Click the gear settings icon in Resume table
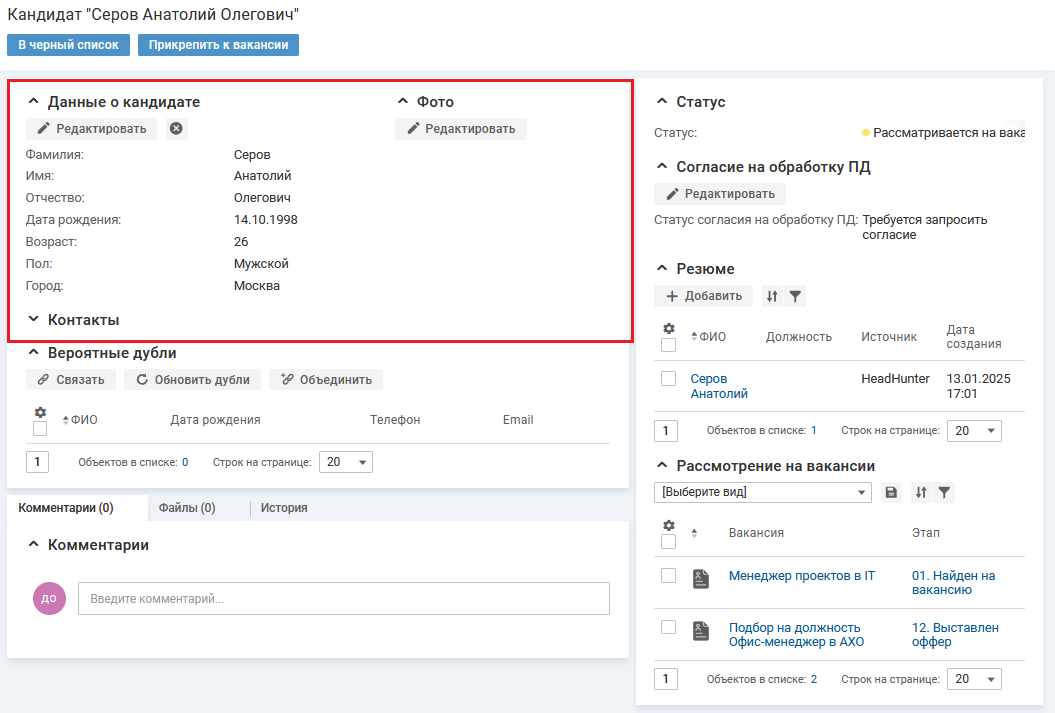 [x=669, y=329]
